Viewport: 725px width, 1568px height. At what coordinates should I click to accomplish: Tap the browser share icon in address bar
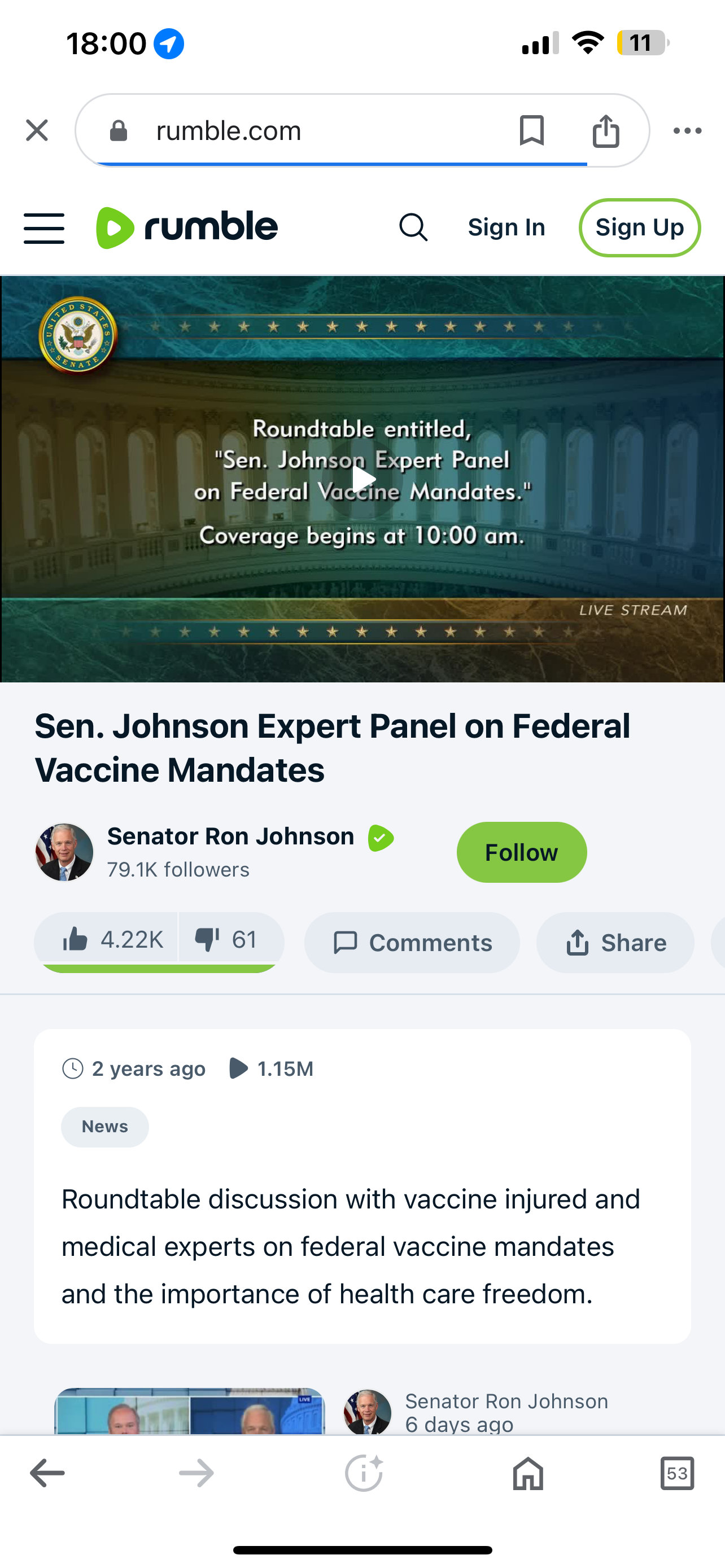606,130
